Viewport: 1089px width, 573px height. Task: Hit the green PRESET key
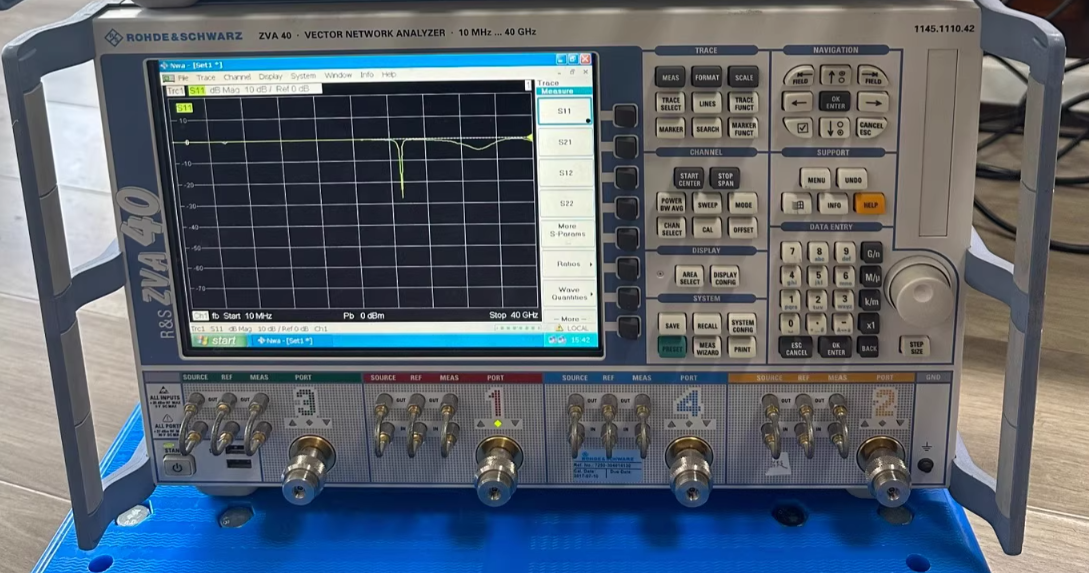(x=672, y=348)
